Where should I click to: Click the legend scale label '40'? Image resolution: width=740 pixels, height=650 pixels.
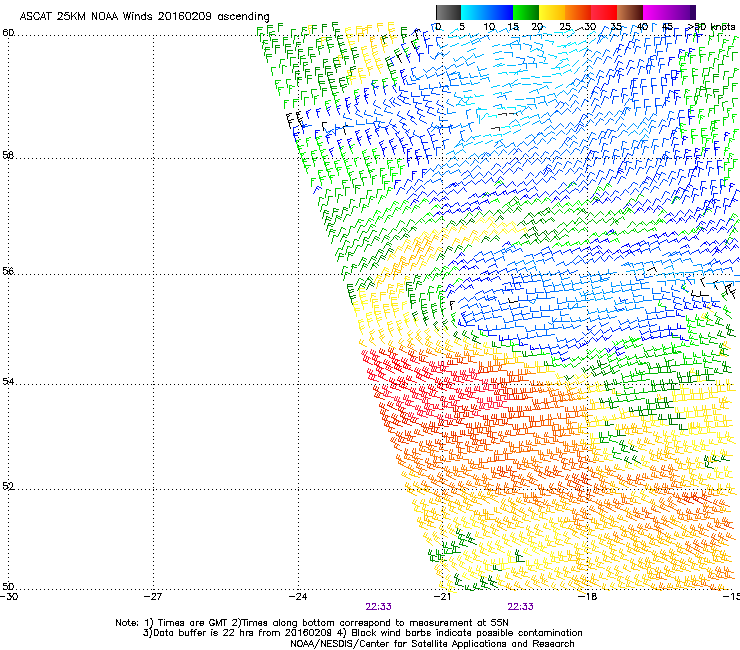point(642,27)
